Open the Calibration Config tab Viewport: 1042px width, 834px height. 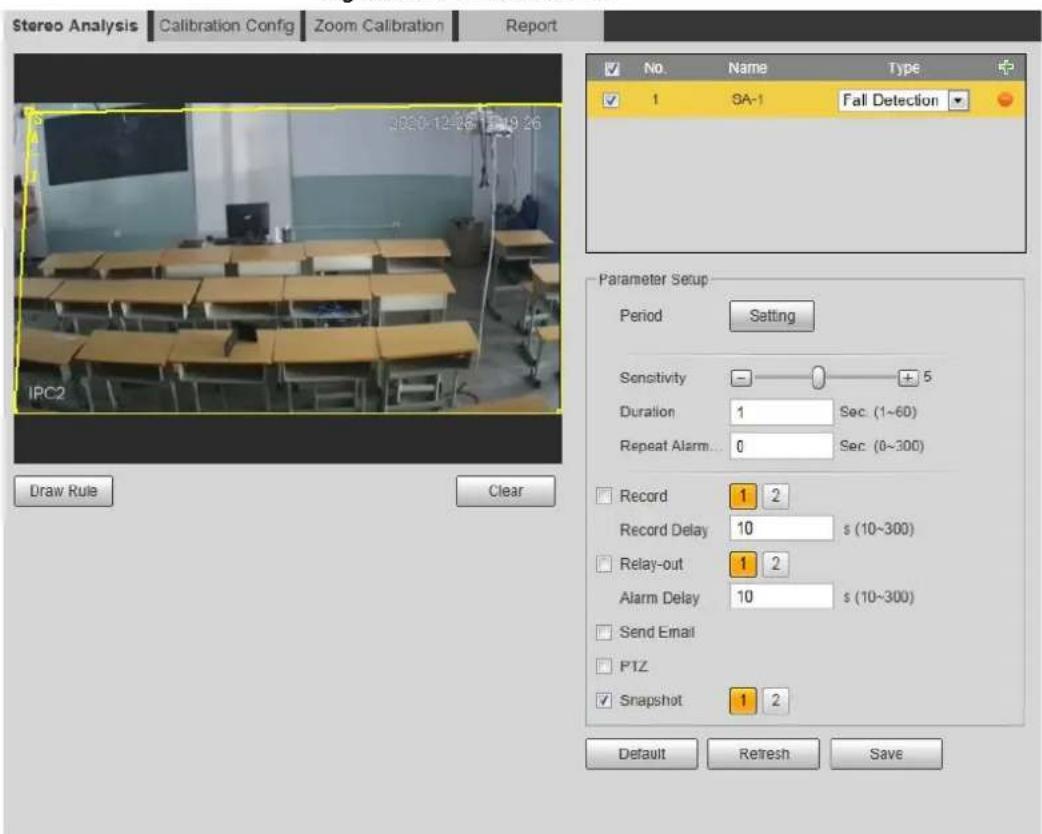[226, 26]
